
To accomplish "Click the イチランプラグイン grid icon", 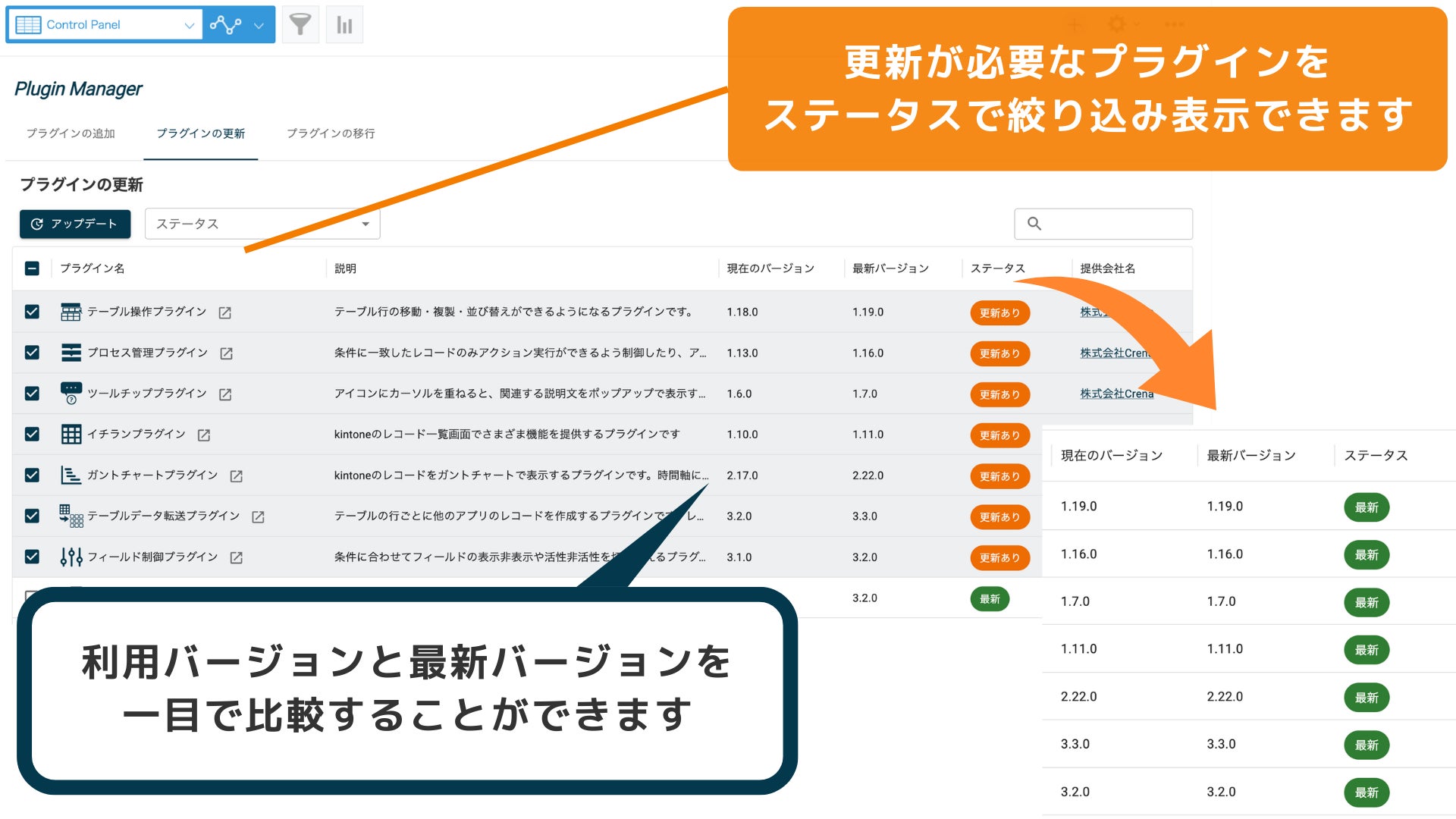I will pyautogui.click(x=71, y=435).
